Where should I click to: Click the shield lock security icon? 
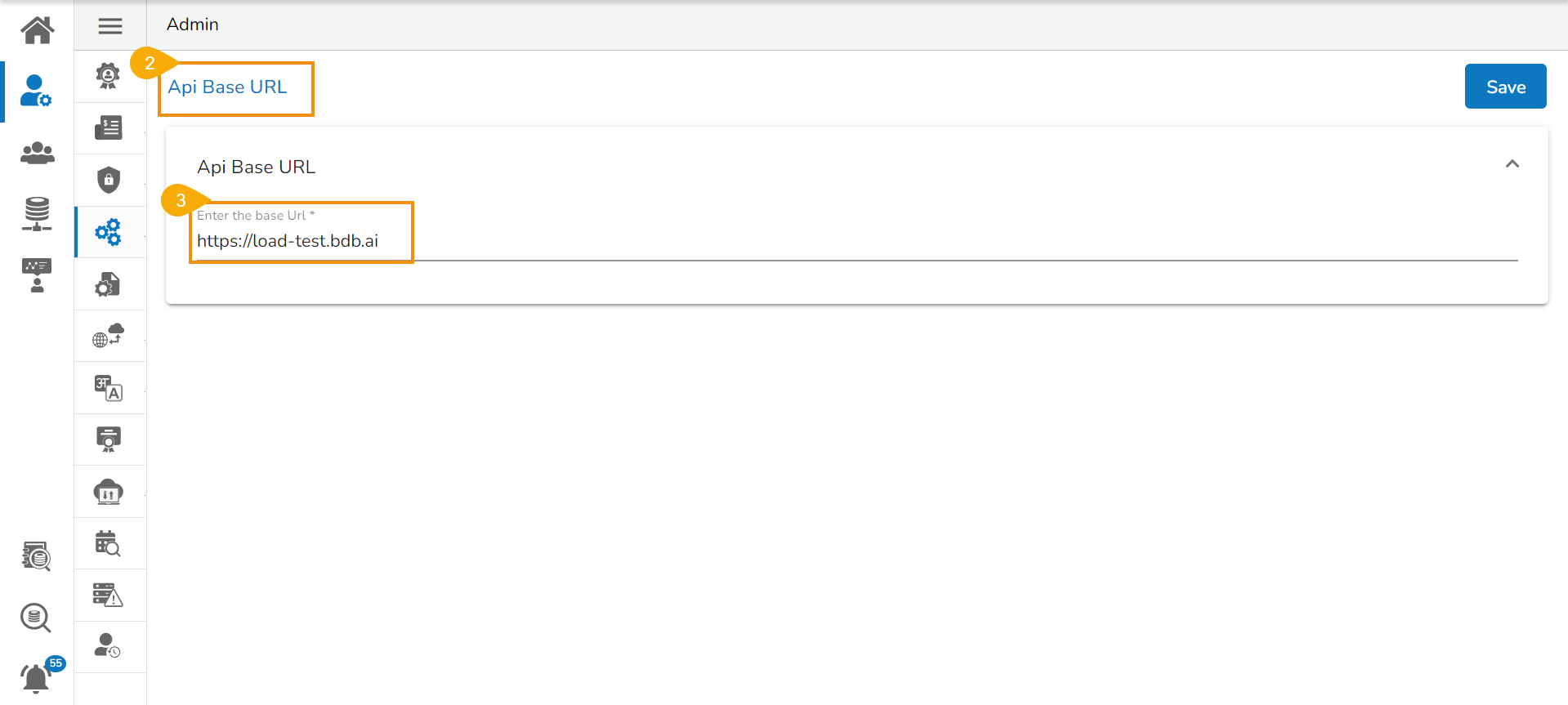click(109, 180)
